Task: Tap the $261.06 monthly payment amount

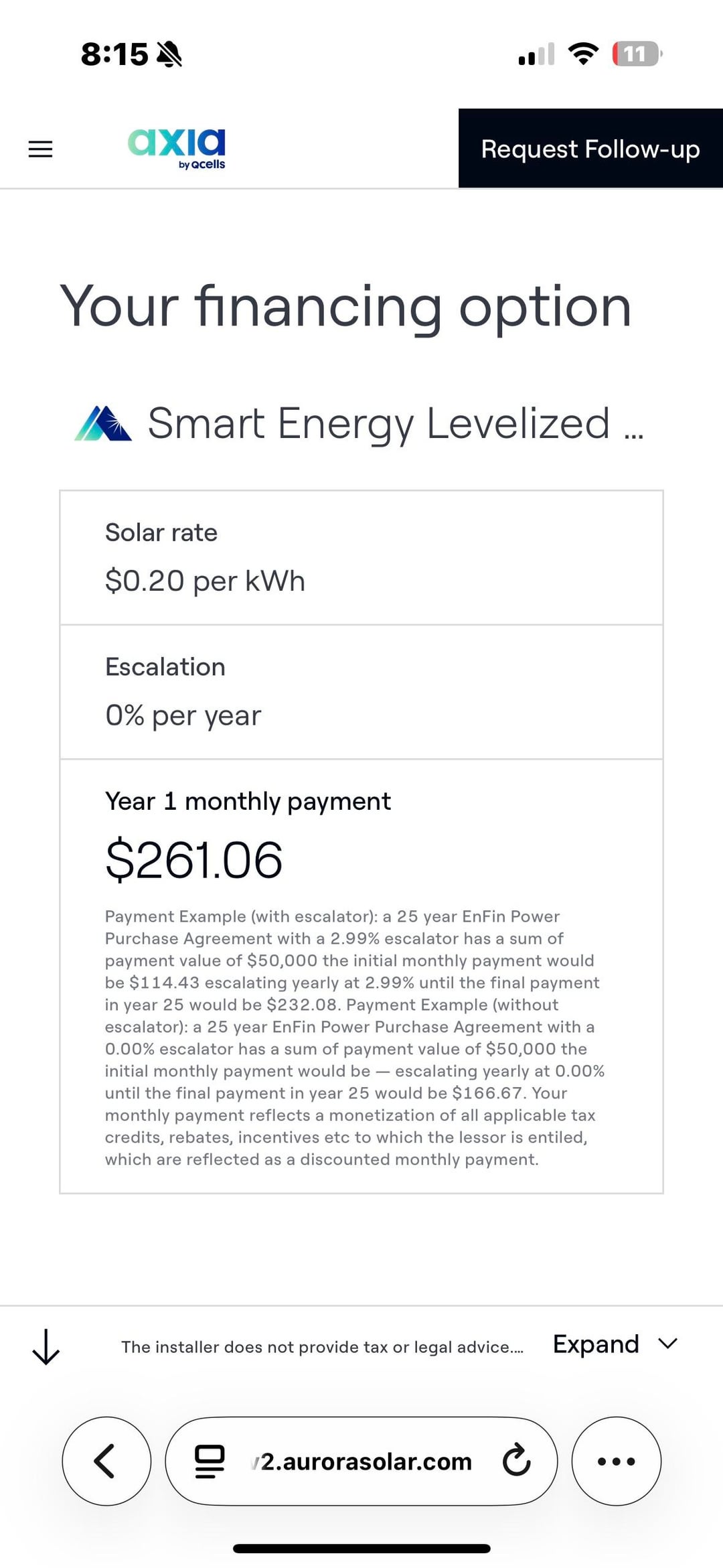Action: coord(194,859)
